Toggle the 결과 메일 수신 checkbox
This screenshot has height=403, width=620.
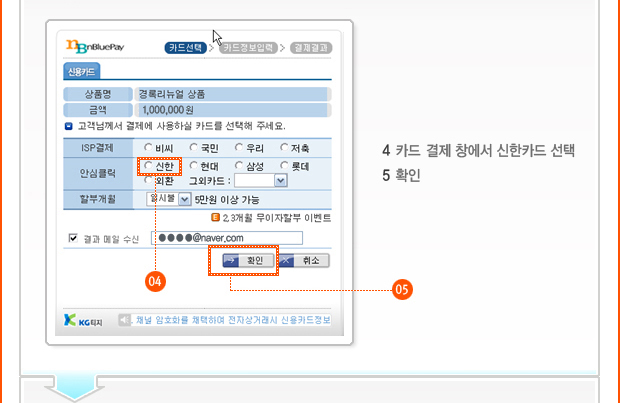click(73, 238)
